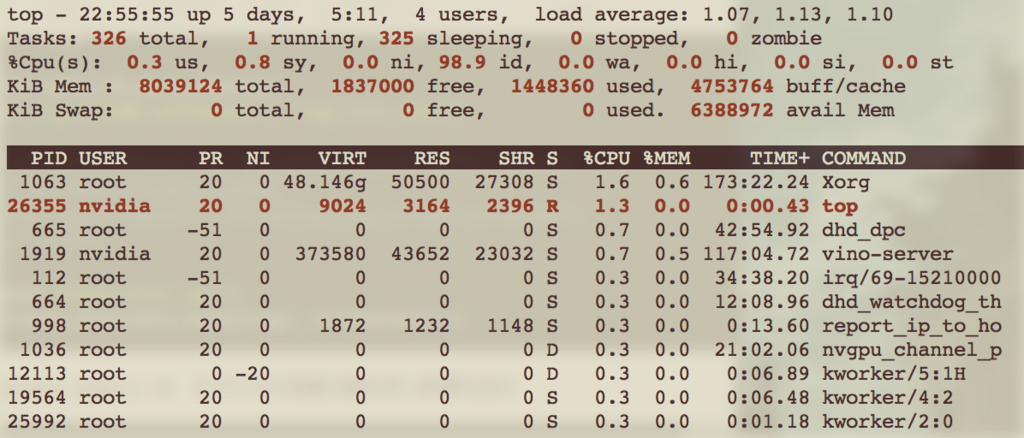1024x438 pixels.
Task: Click the VIRT column header
Action: (342, 158)
